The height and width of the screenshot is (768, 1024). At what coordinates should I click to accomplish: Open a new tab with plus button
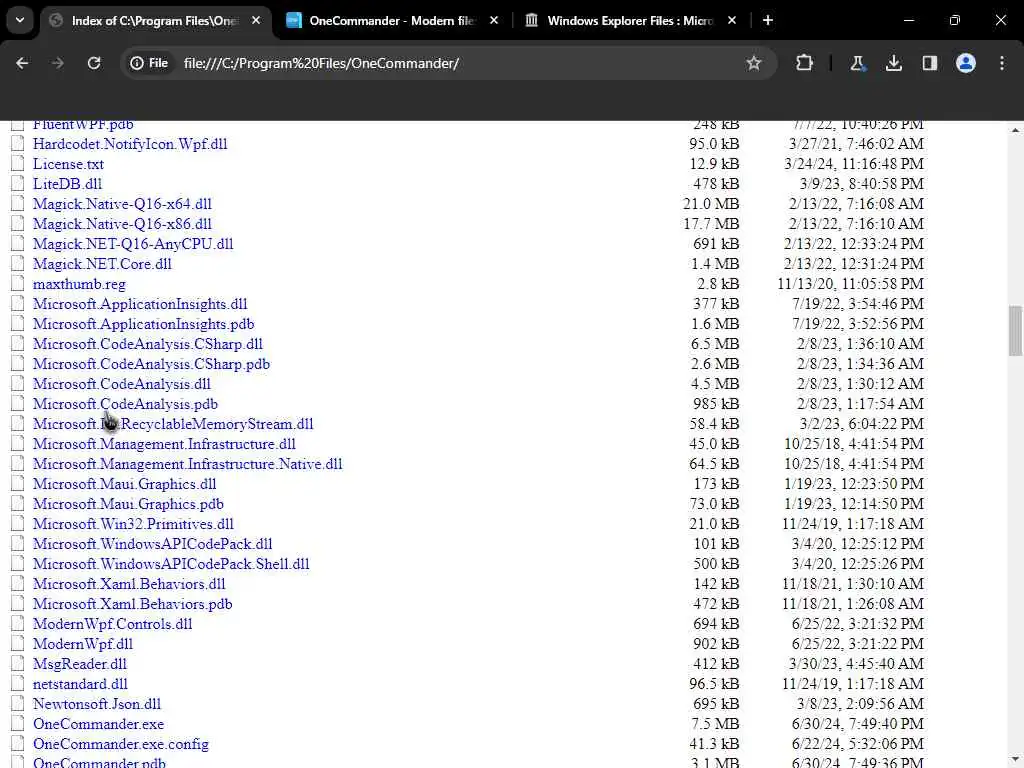click(768, 20)
